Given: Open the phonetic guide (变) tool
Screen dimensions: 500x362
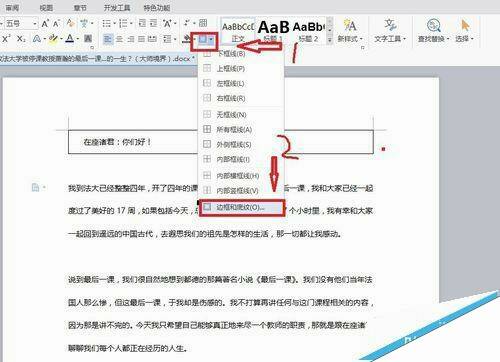Looking at the screenshot, I should pyautogui.click(x=84, y=23).
